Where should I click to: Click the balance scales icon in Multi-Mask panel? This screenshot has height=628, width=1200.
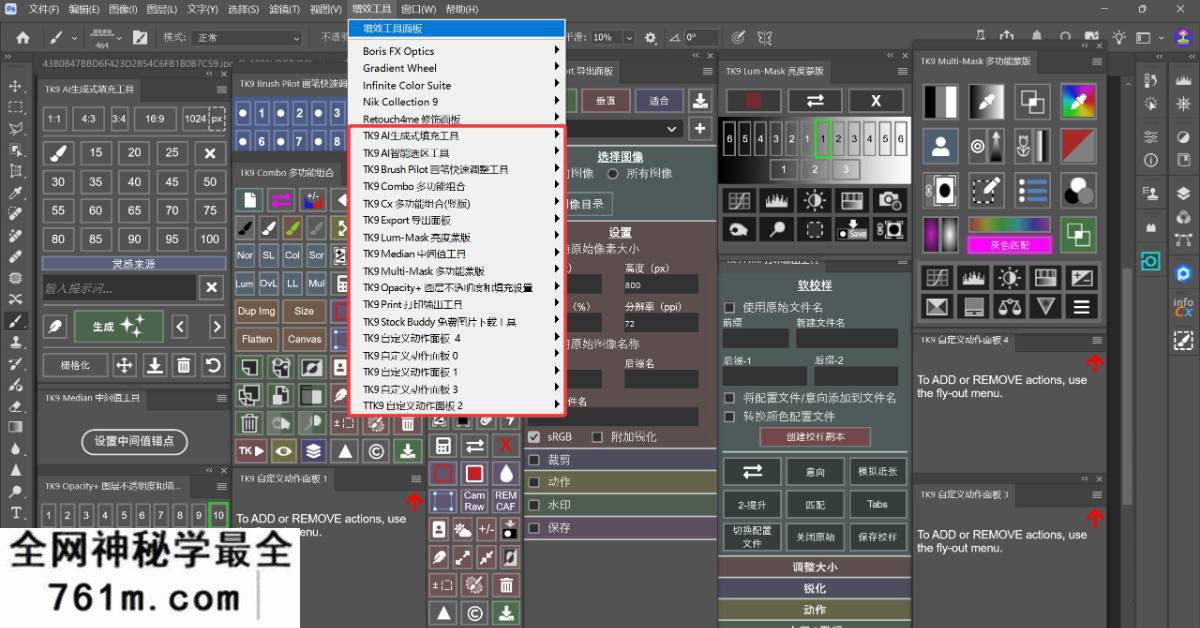point(1011,306)
